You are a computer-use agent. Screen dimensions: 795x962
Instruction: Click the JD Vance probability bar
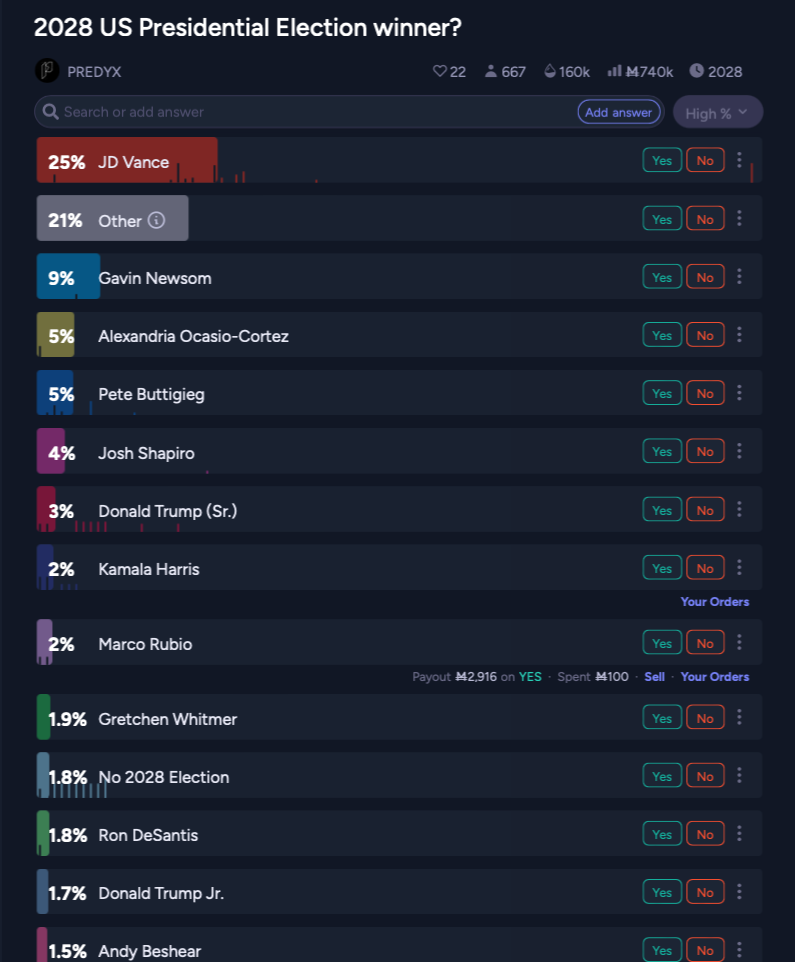pos(127,161)
